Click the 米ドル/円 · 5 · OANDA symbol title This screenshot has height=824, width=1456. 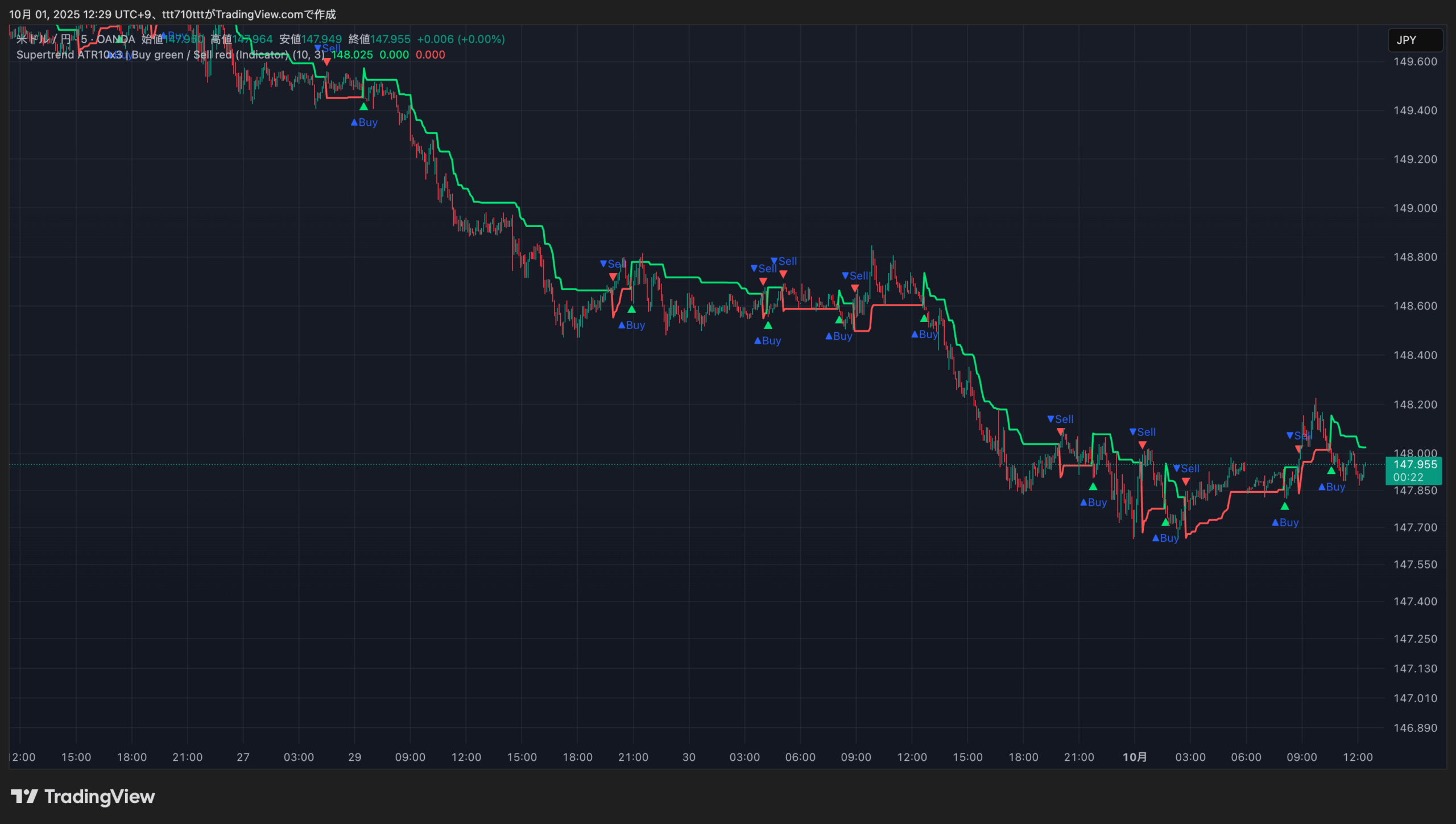pyautogui.click(x=76, y=39)
